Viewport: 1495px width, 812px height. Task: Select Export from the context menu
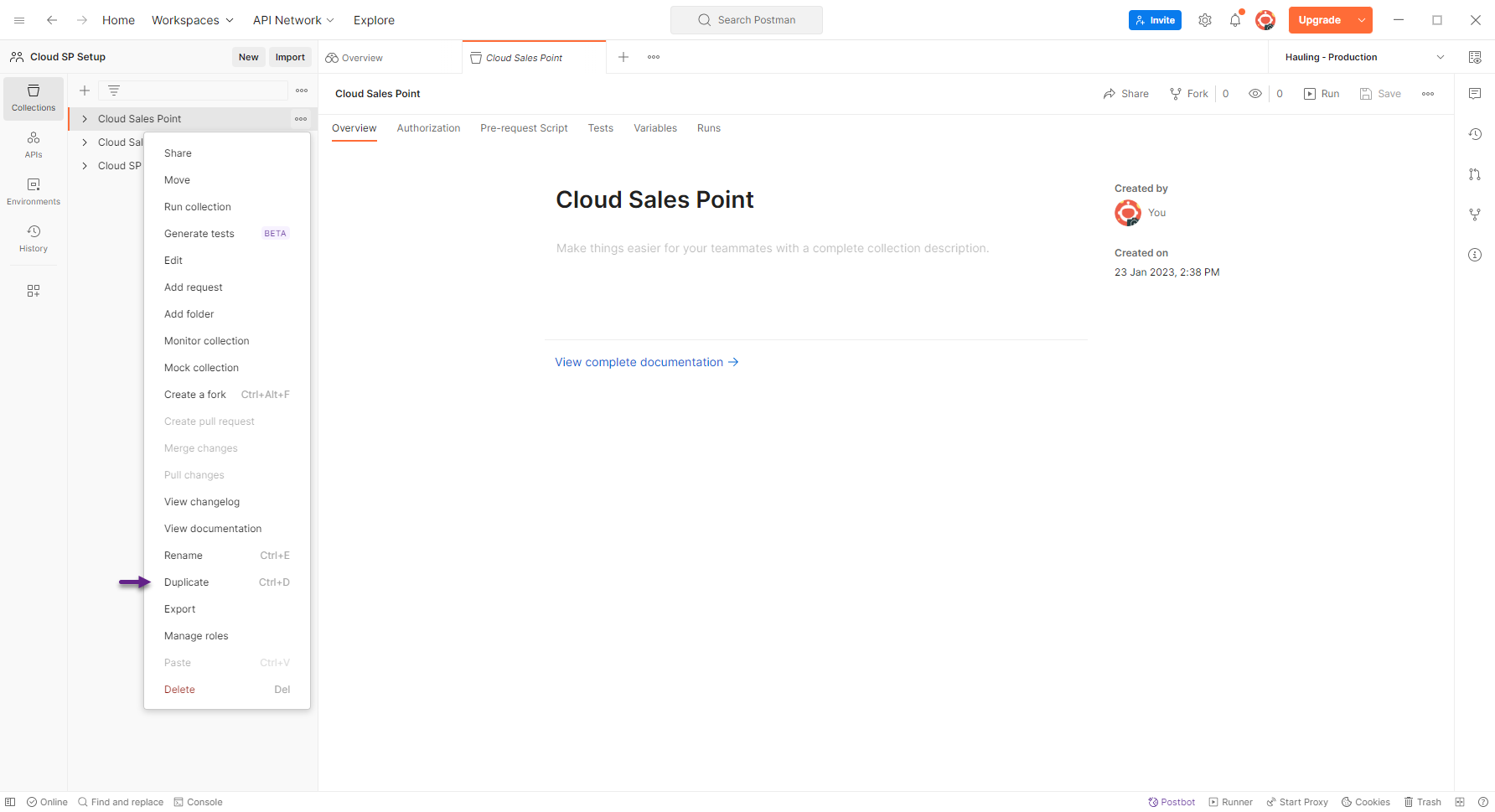tap(227, 609)
